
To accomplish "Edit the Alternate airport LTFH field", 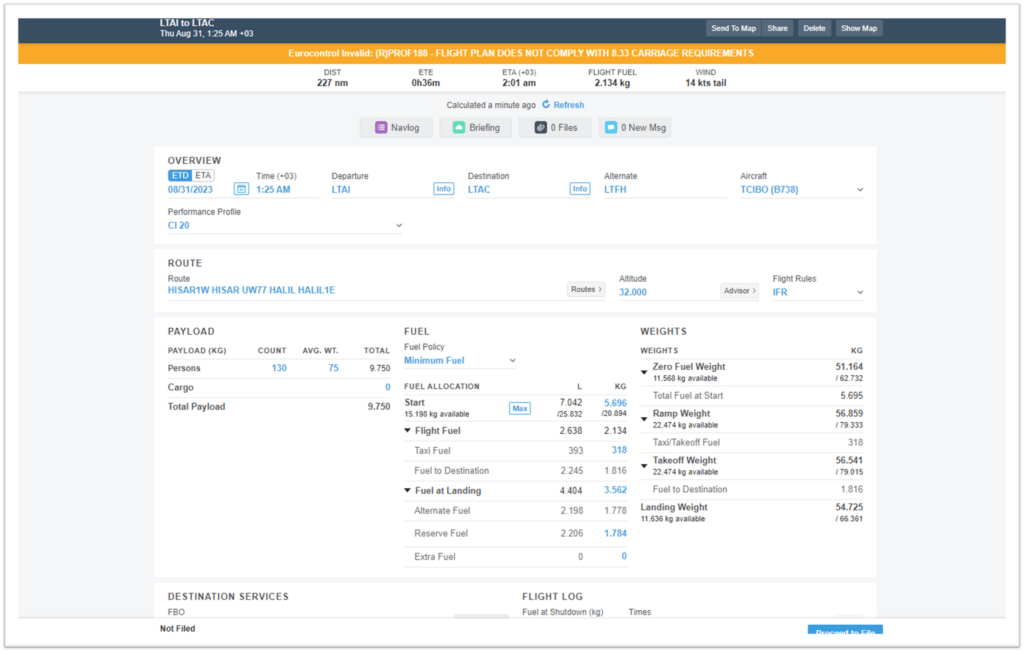I will click(665, 189).
